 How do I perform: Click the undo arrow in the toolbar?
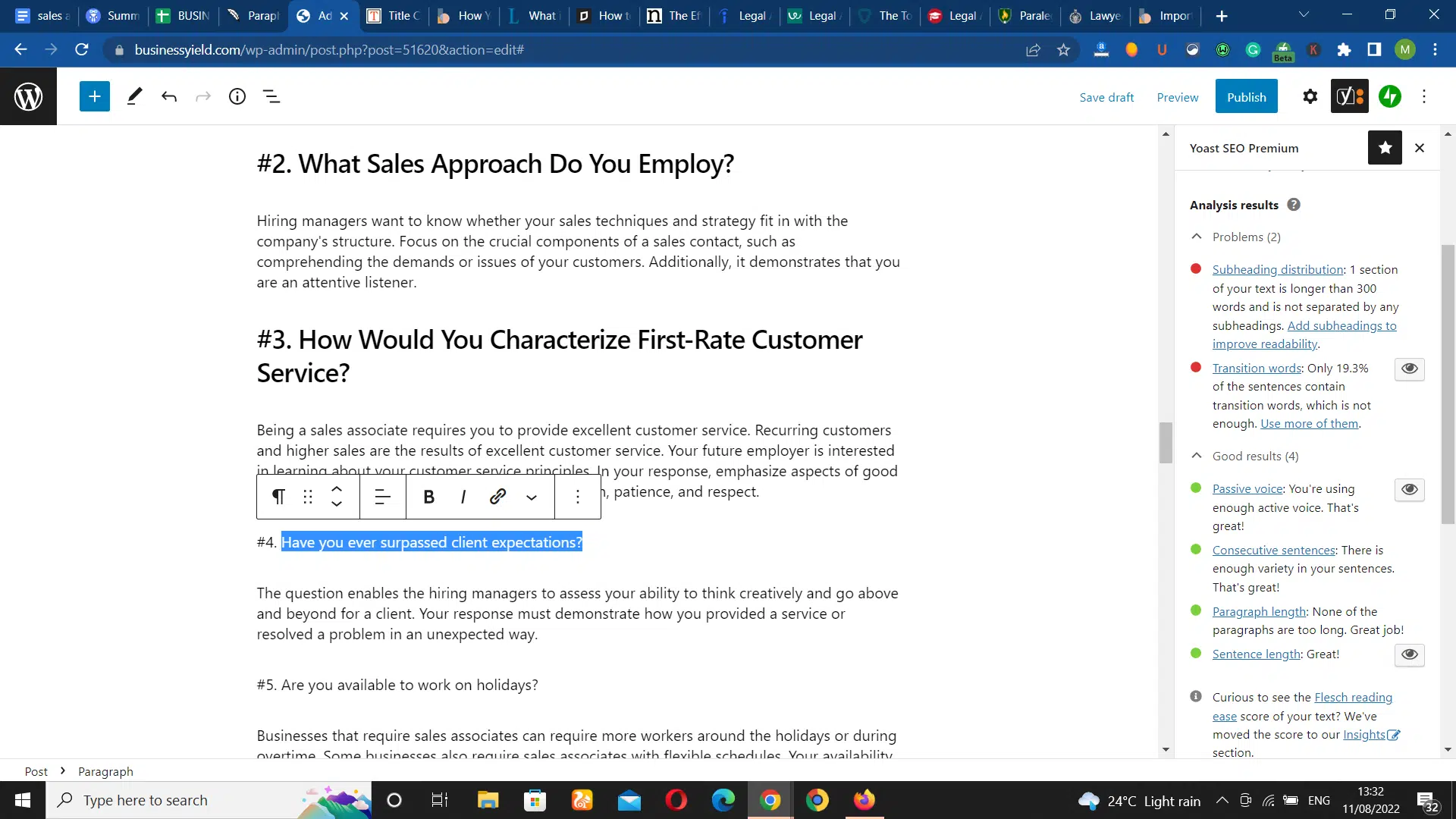(168, 96)
